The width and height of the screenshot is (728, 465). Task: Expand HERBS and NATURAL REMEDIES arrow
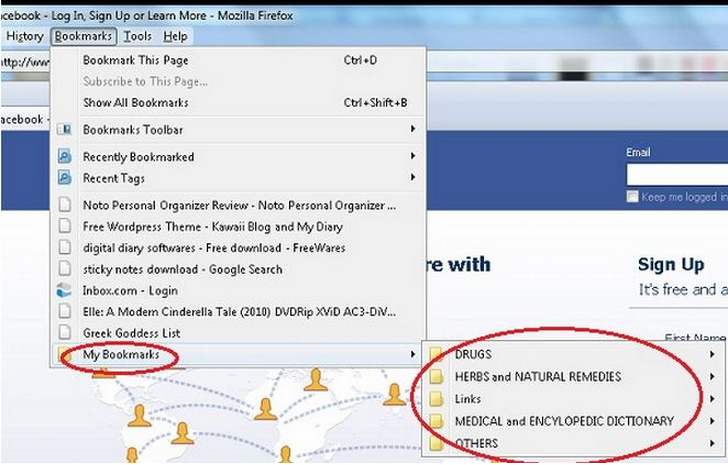pyautogui.click(x=712, y=376)
